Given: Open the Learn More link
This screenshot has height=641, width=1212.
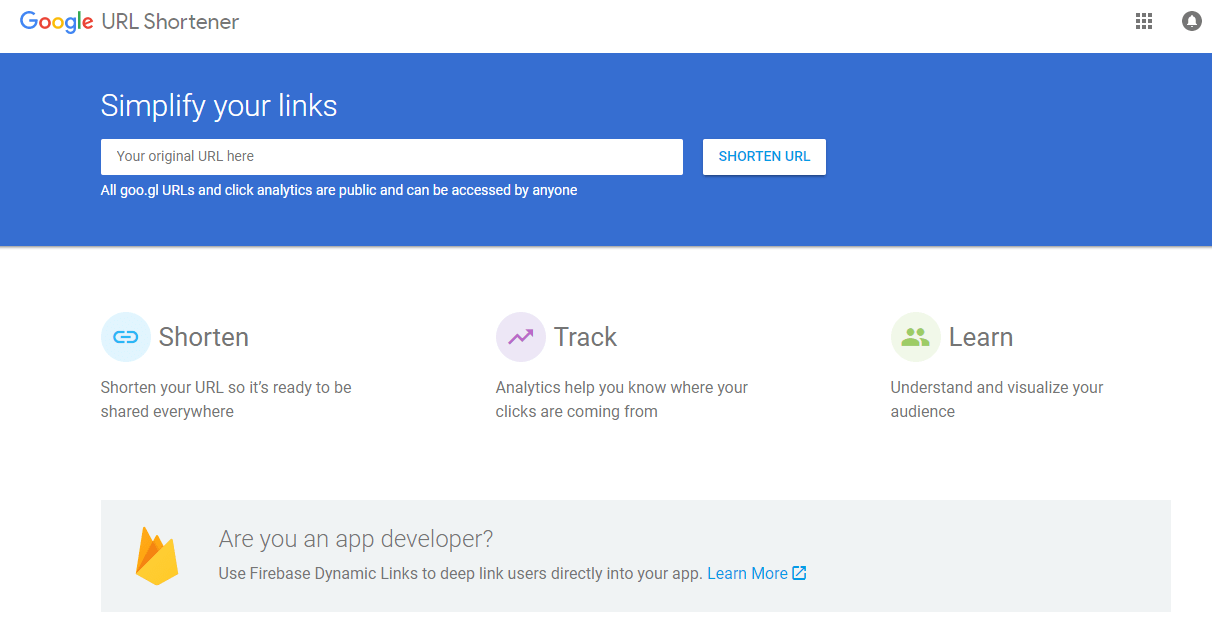Looking at the screenshot, I should click(747, 573).
